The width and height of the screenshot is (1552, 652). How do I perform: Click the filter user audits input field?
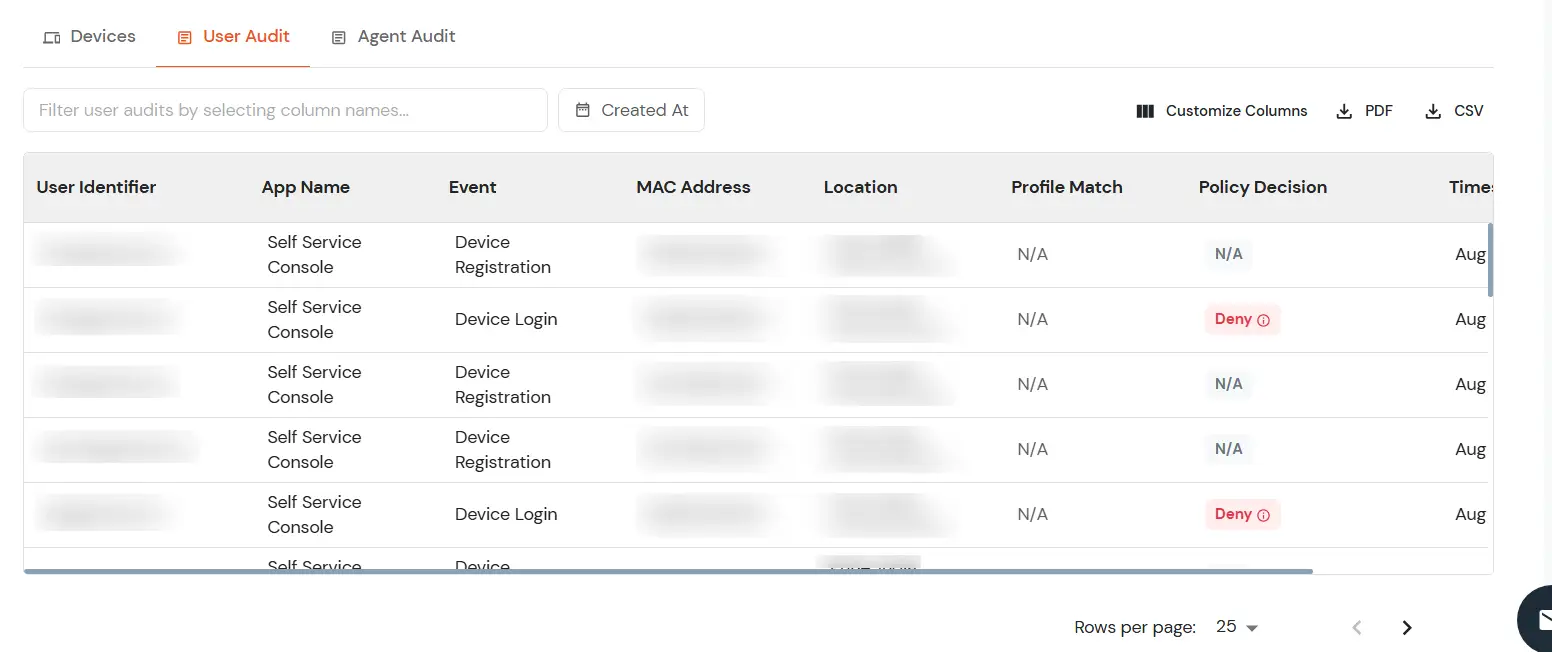point(285,110)
